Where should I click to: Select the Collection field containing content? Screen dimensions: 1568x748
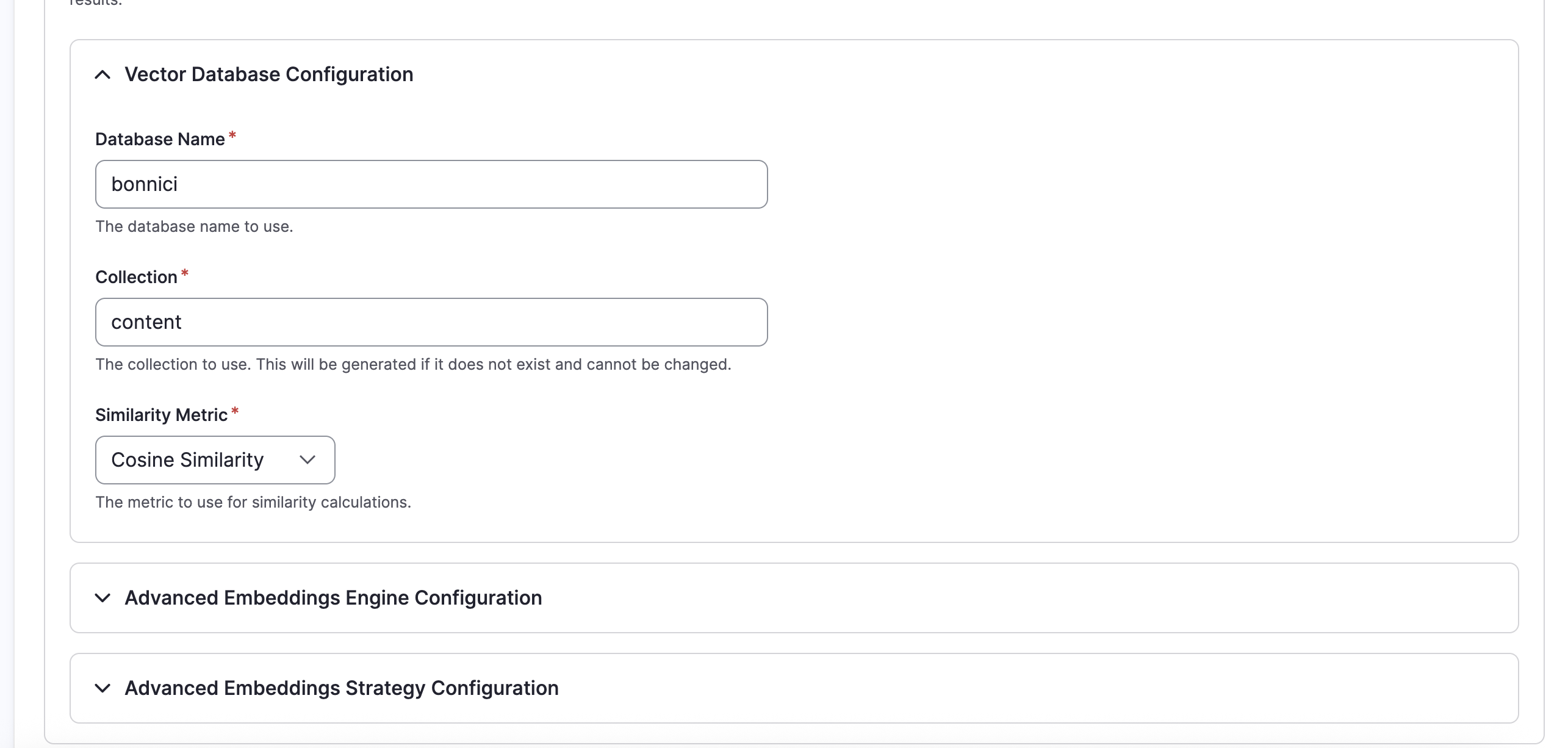430,322
